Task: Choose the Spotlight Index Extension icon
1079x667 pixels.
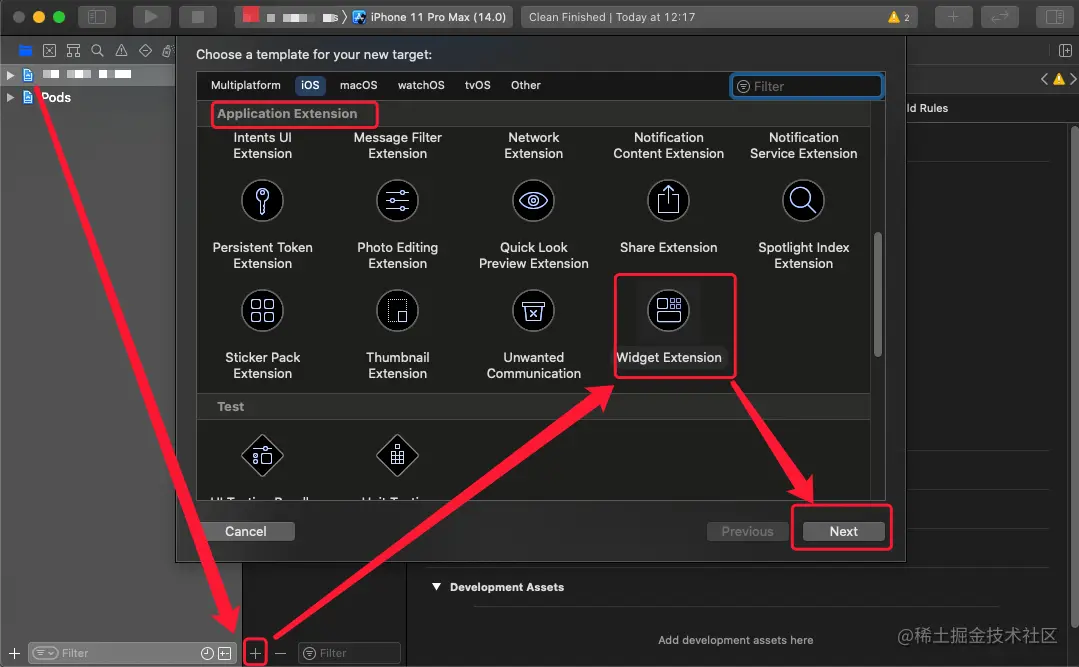Action: coord(803,200)
